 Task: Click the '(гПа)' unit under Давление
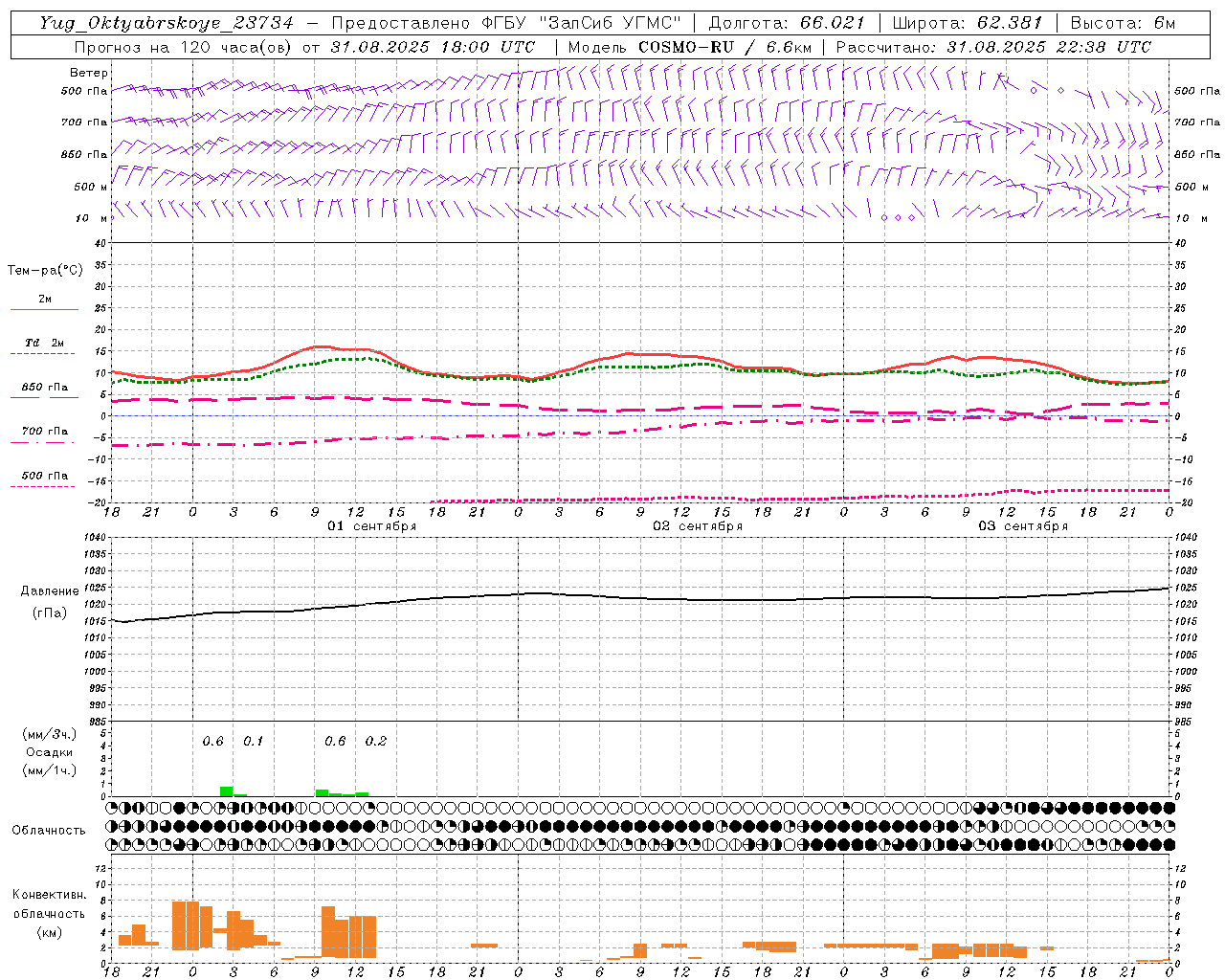tap(50, 613)
